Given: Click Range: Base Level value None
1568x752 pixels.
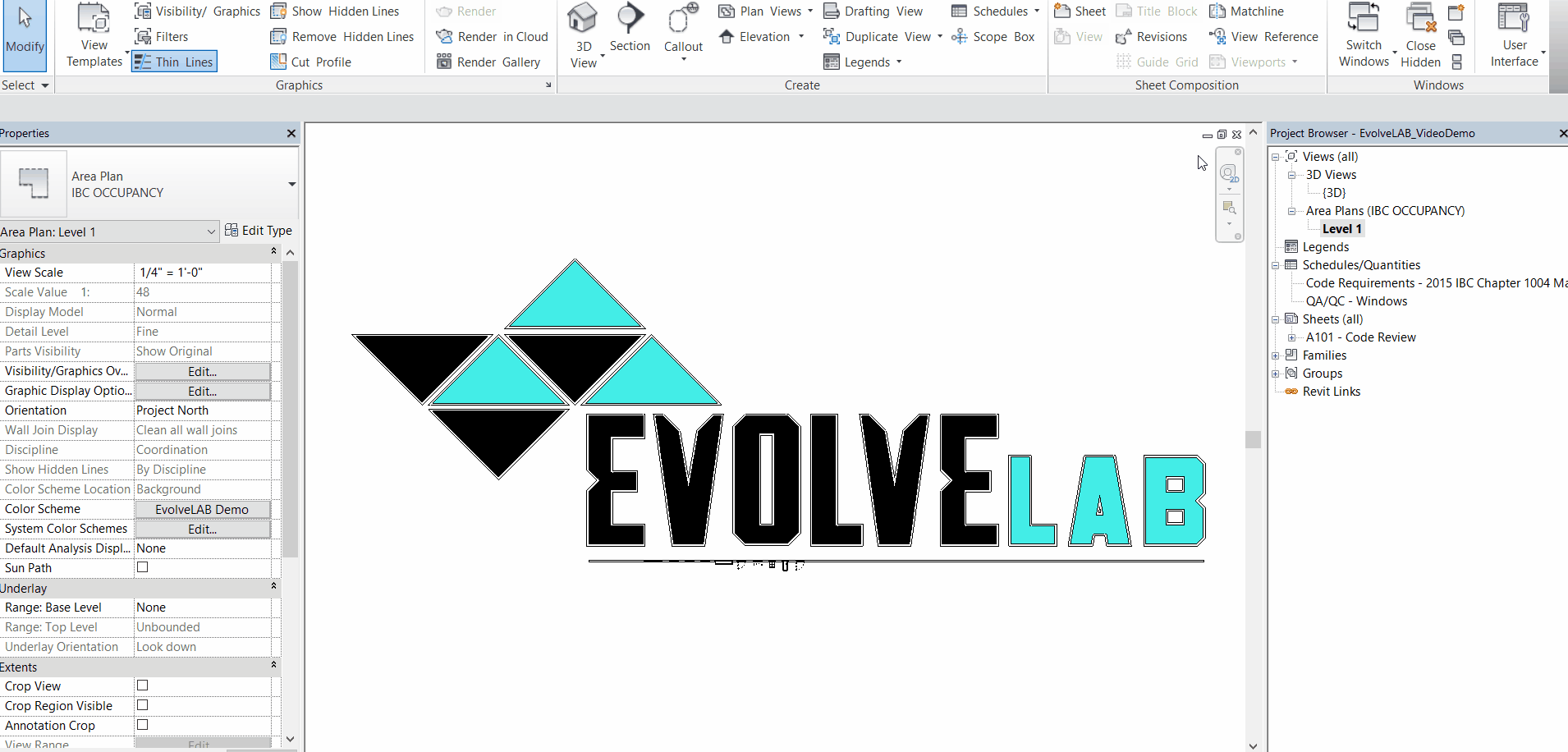Looking at the screenshot, I should pos(203,608).
